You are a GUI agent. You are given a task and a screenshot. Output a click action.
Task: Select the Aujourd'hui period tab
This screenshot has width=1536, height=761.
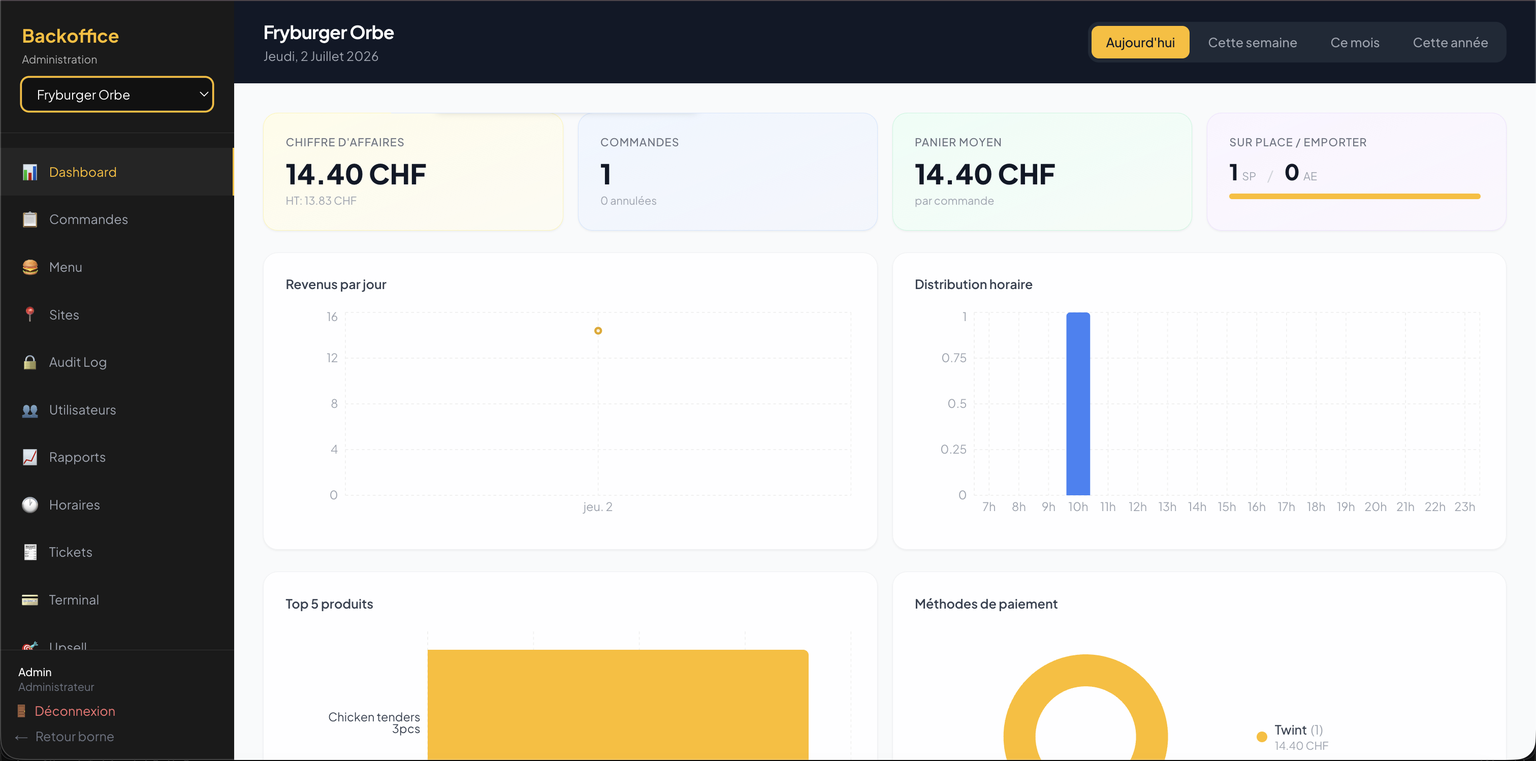coord(1140,42)
